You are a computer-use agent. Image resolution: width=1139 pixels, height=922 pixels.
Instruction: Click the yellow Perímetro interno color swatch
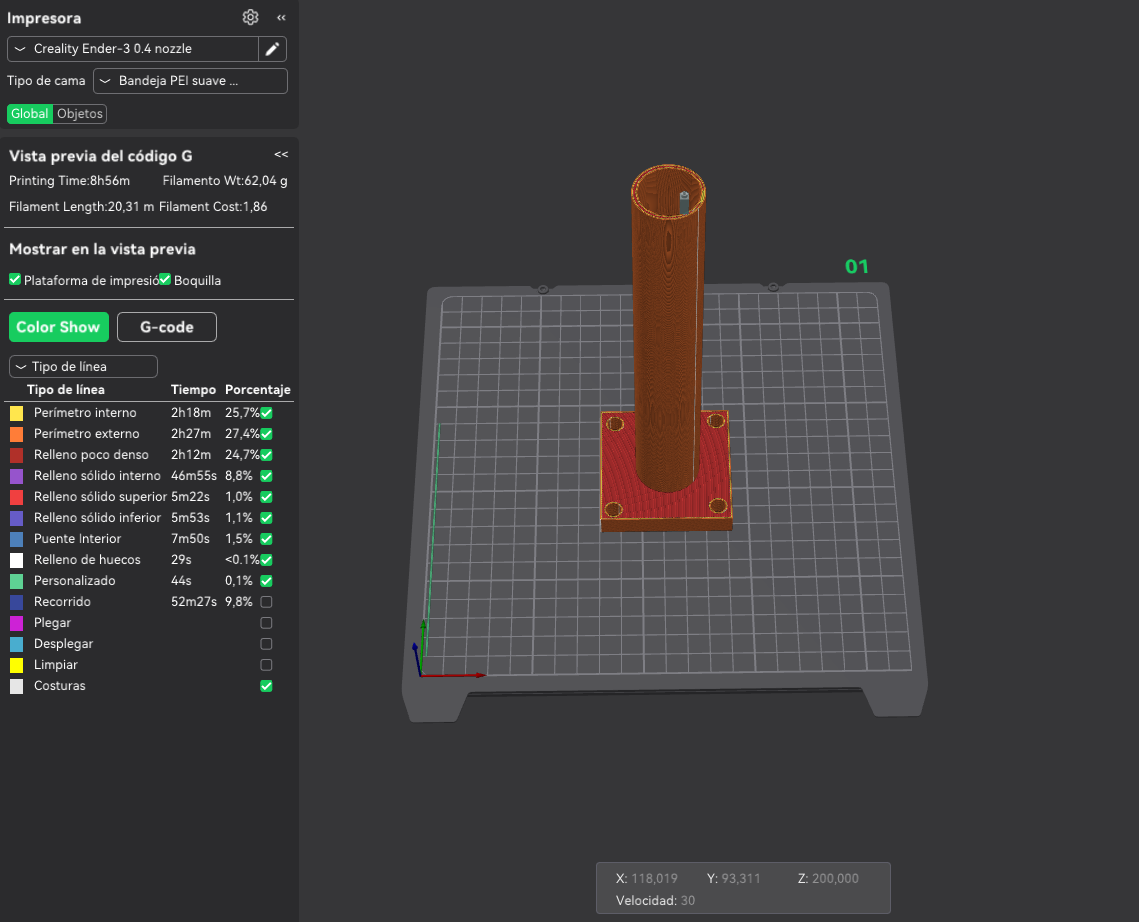pos(17,413)
